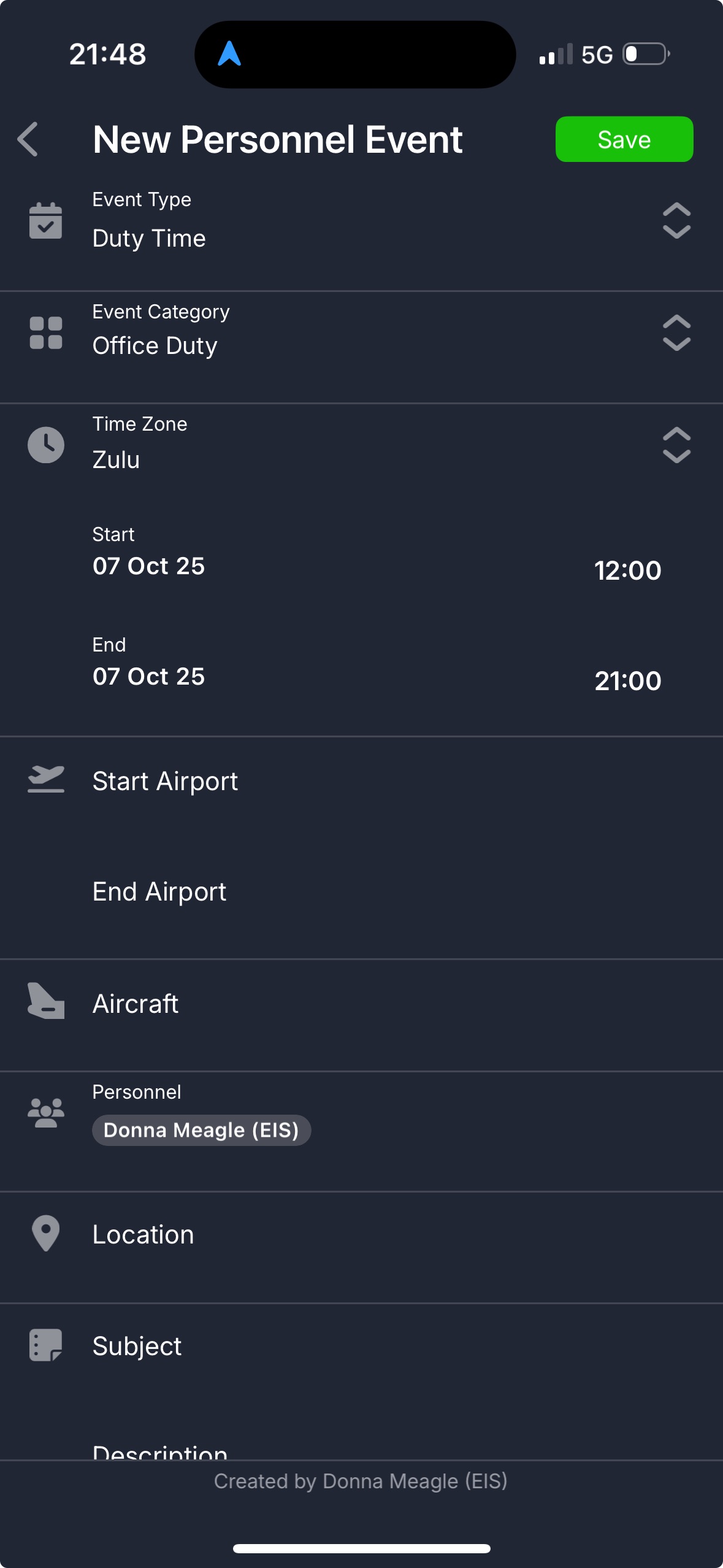The height and width of the screenshot is (1568, 723).
Task: Remove or select Donna Meagle (EIS) chip
Action: (x=201, y=1130)
